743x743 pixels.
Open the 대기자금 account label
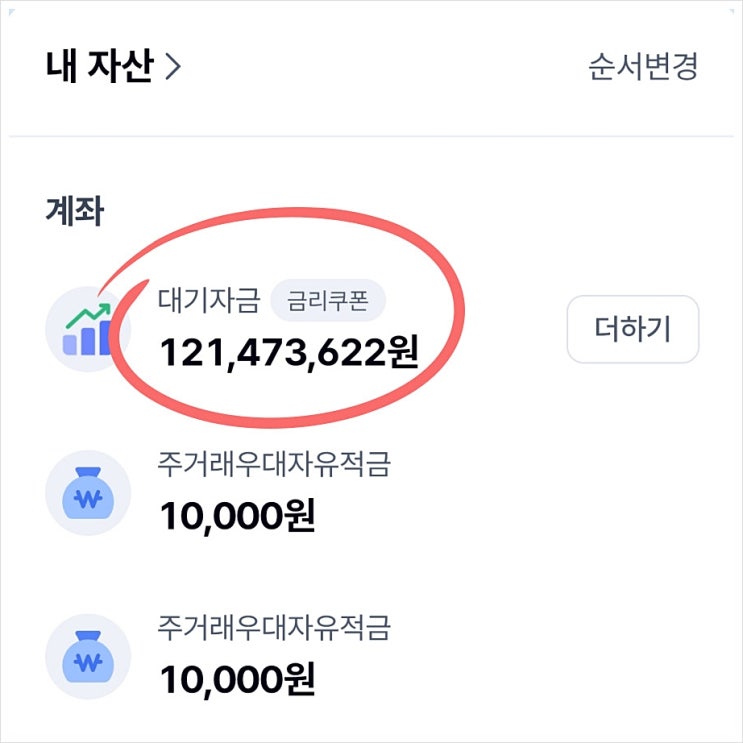(x=209, y=300)
